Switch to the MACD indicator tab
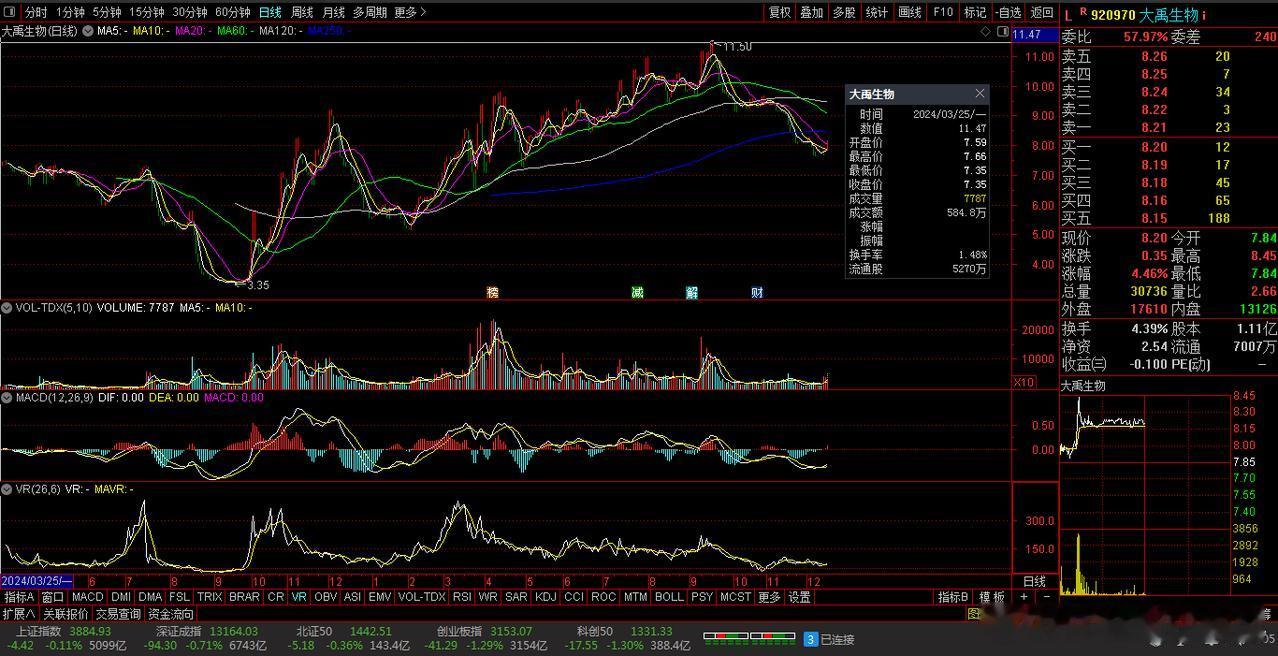The width and height of the screenshot is (1278, 656). click(87, 597)
